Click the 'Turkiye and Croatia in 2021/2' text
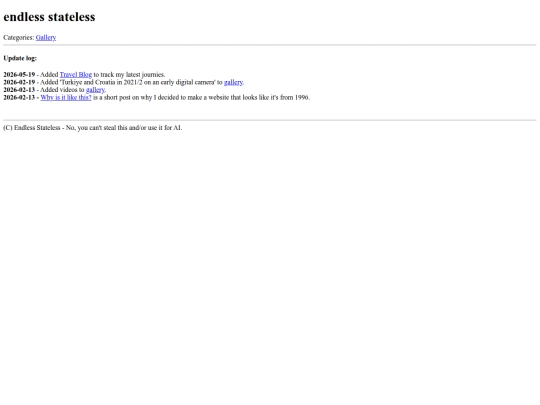The image size is (540, 405). (x=102, y=82)
